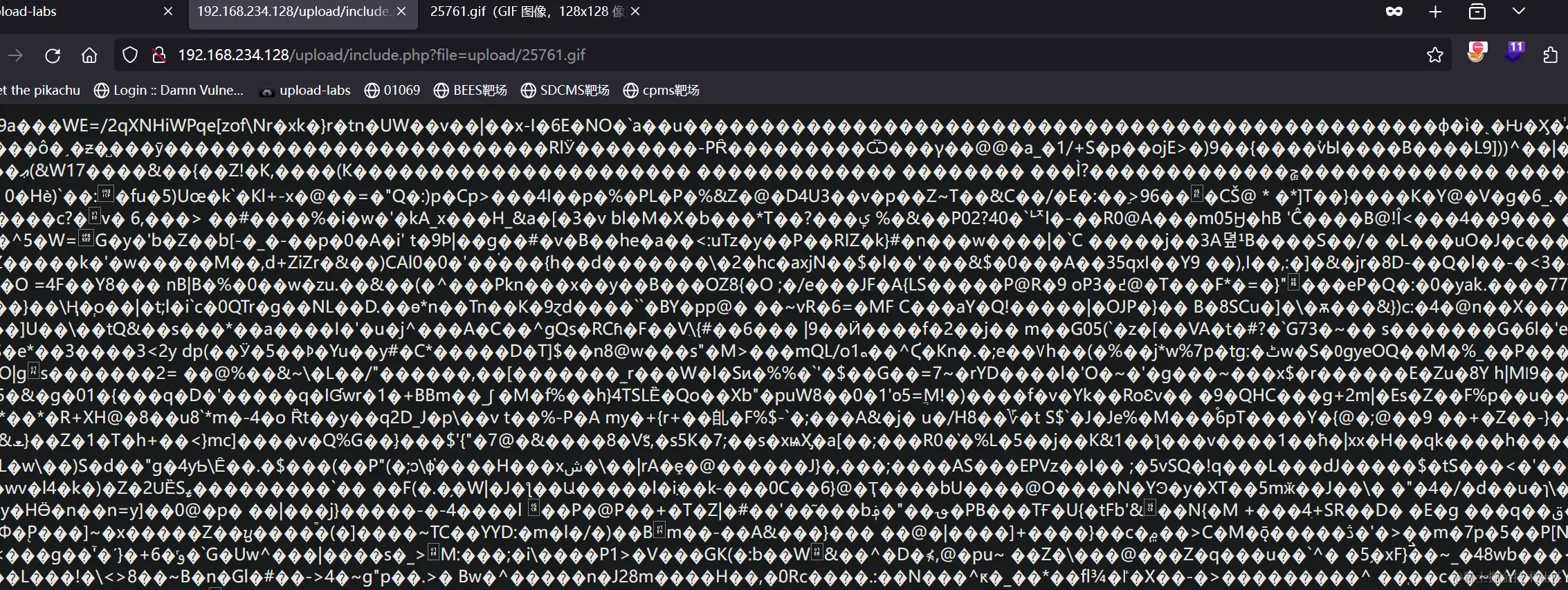
Task: Open the SDCMS靶场 bookmark
Action: (565, 91)
